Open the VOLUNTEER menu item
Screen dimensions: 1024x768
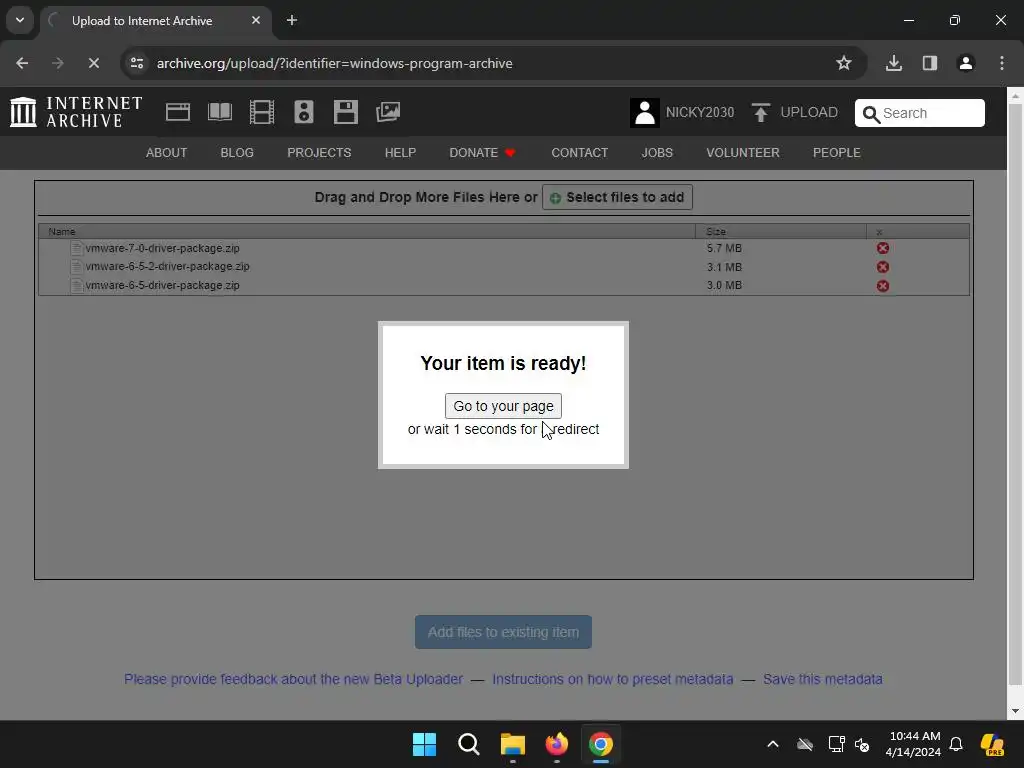[x=743, y=153]
